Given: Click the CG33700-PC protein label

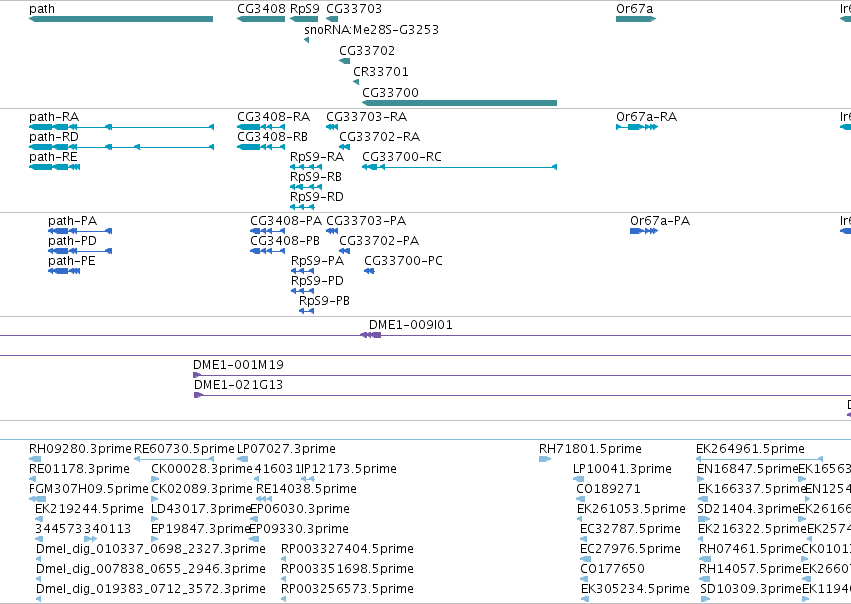Looking at the screenshot, I should click(x=403, y=261).
